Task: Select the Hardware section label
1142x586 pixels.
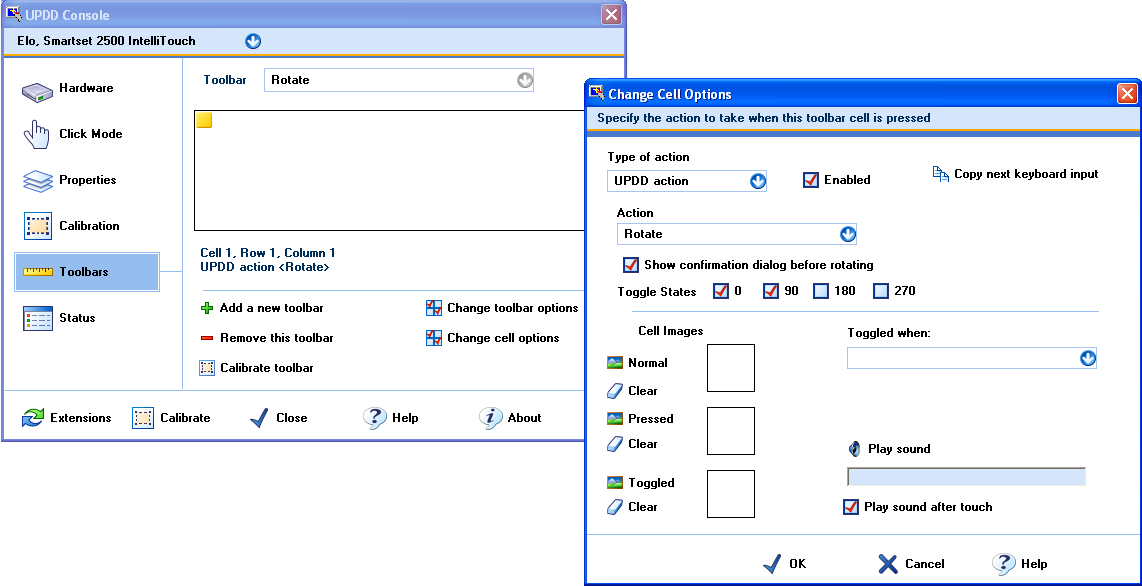Action: [86, 88]
